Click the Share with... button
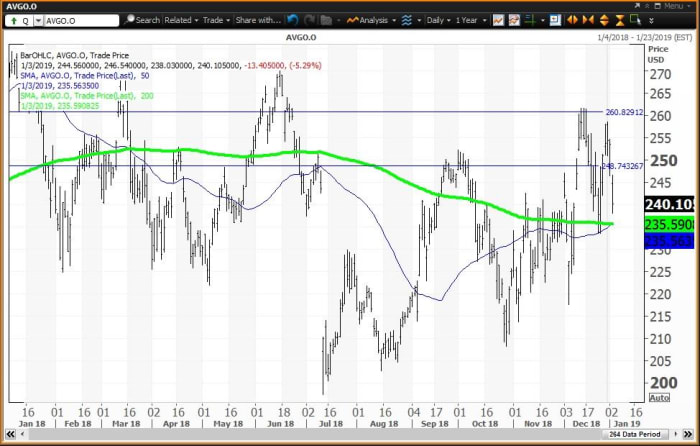 pyautogui.click(x=259, y=20)
